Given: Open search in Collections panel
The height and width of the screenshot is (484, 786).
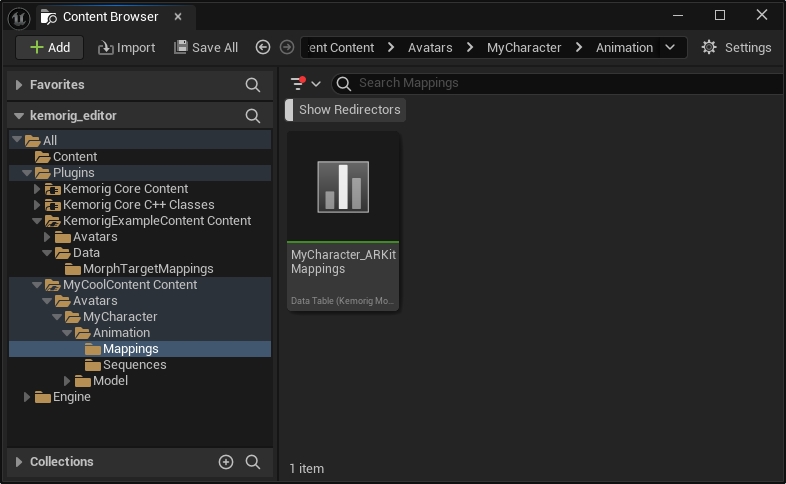Looking at the screenshot, I should (253, 462).
